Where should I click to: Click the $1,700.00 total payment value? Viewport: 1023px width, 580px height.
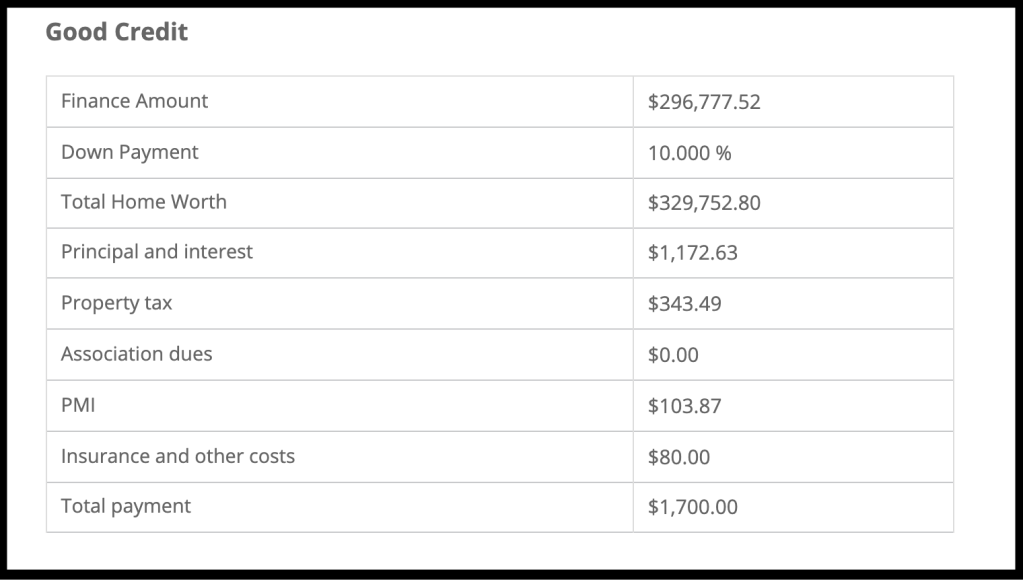(692, 507)
